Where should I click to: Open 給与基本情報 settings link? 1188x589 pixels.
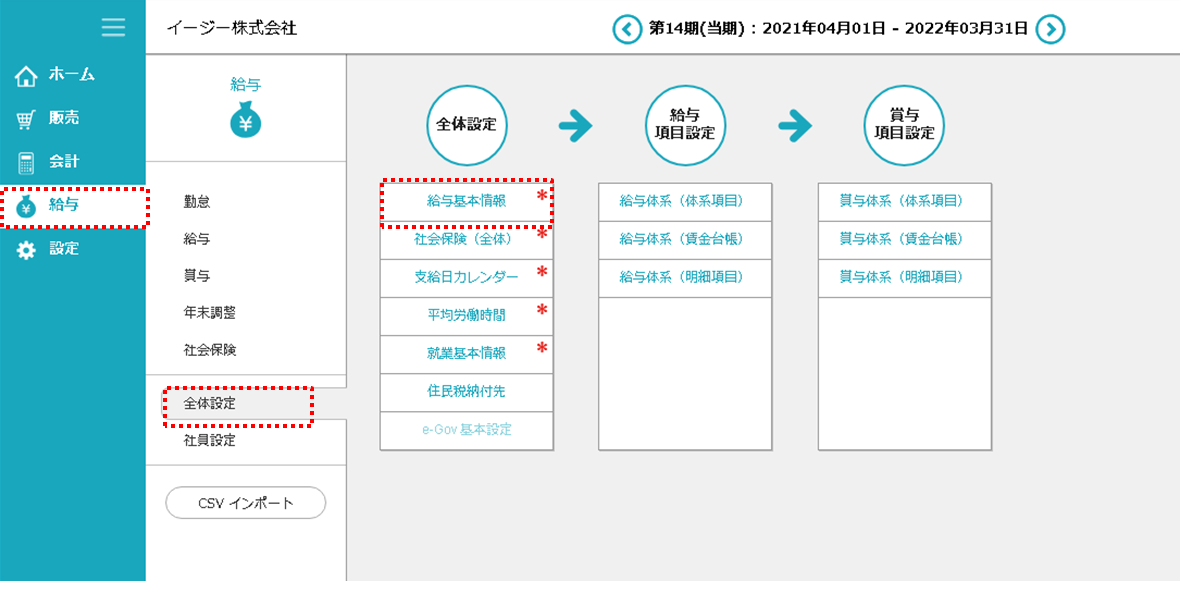(x=466, y=201)
